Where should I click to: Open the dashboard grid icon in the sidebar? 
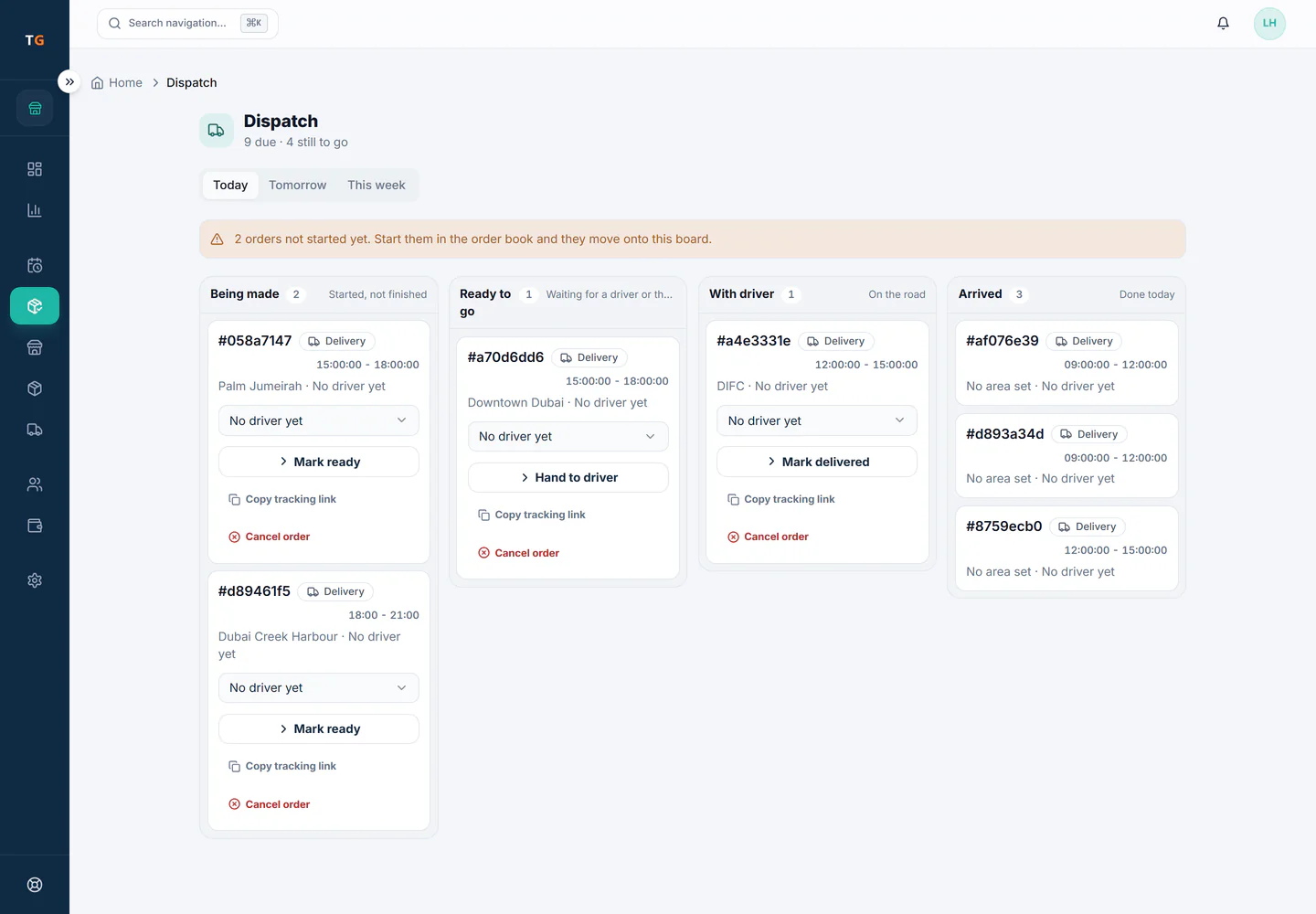coord(35,169)
